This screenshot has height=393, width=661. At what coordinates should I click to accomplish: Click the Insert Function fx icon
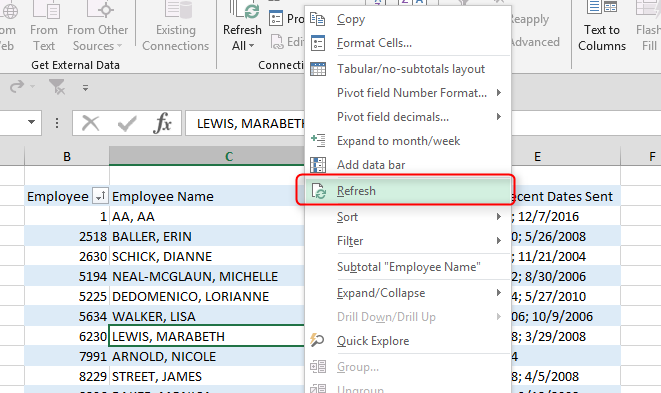point(163,123)
